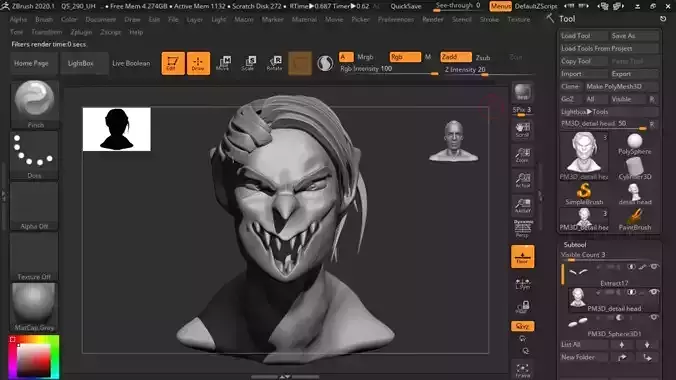Toggle the Mrgb mode
Screen dimensions: 676x380
(x=365, y=57)
